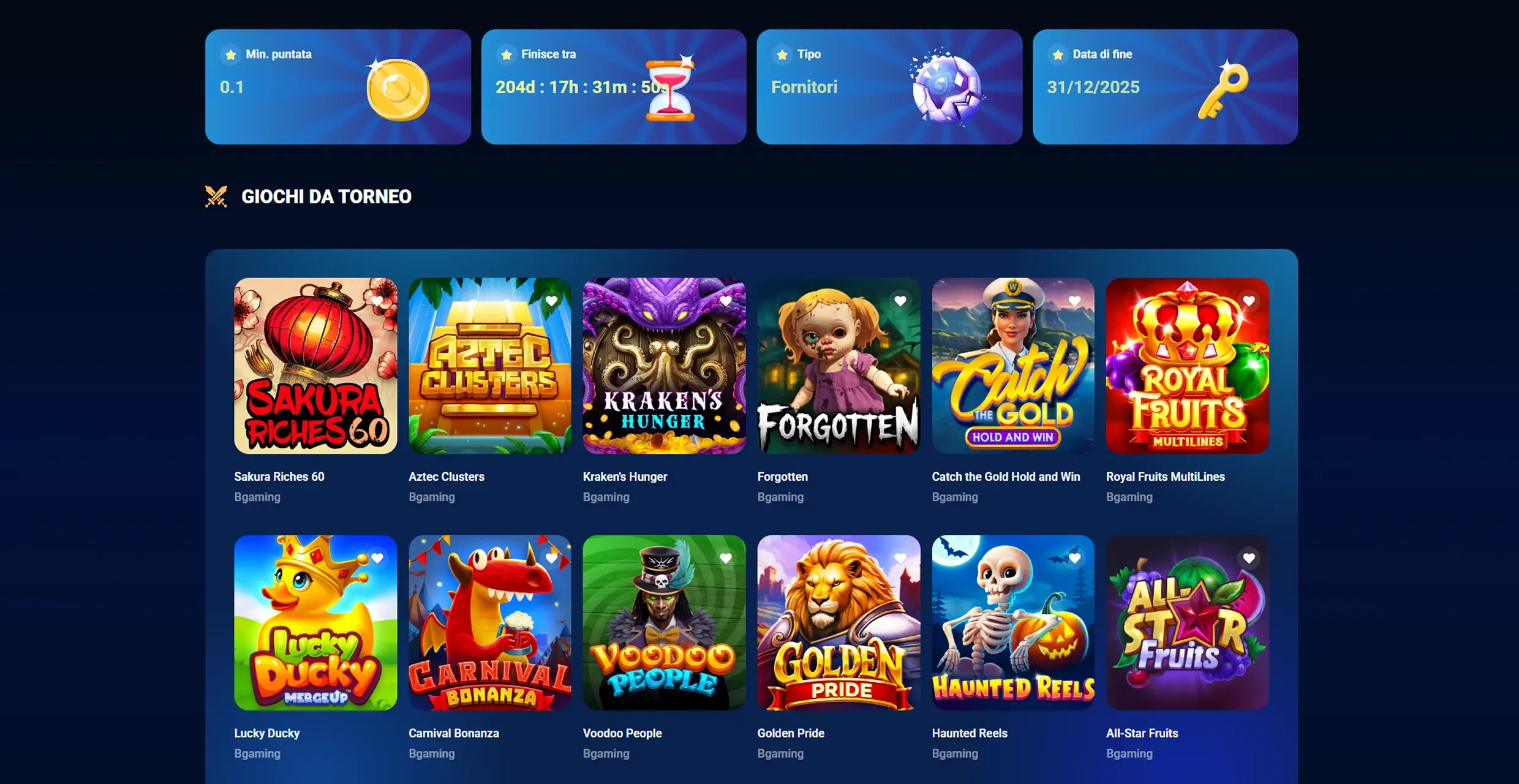Add Forgotten to favorites via heart

pyautogui.click(x=900, y=301)
